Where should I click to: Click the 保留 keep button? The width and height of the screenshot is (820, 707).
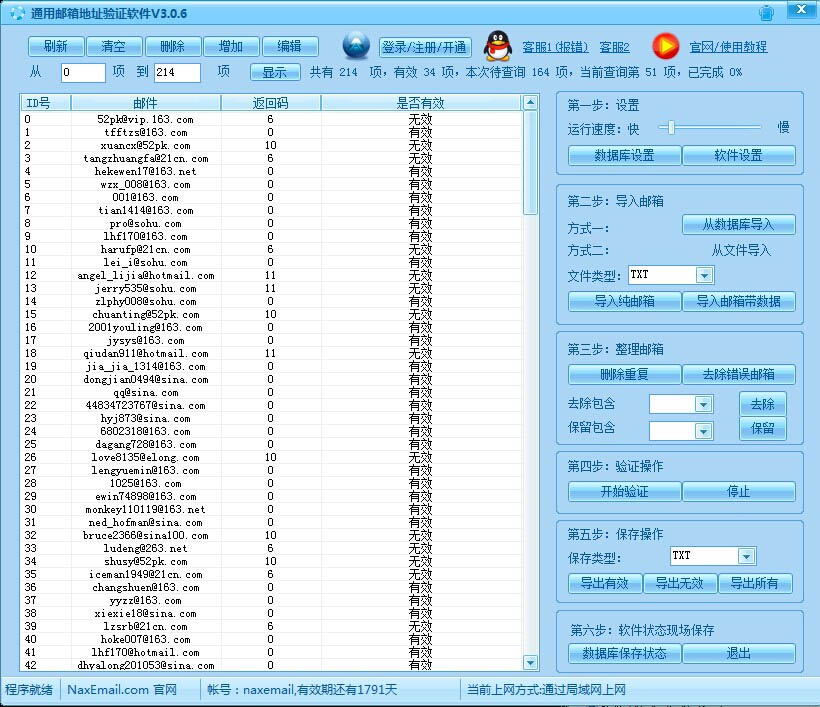(762, 428)
